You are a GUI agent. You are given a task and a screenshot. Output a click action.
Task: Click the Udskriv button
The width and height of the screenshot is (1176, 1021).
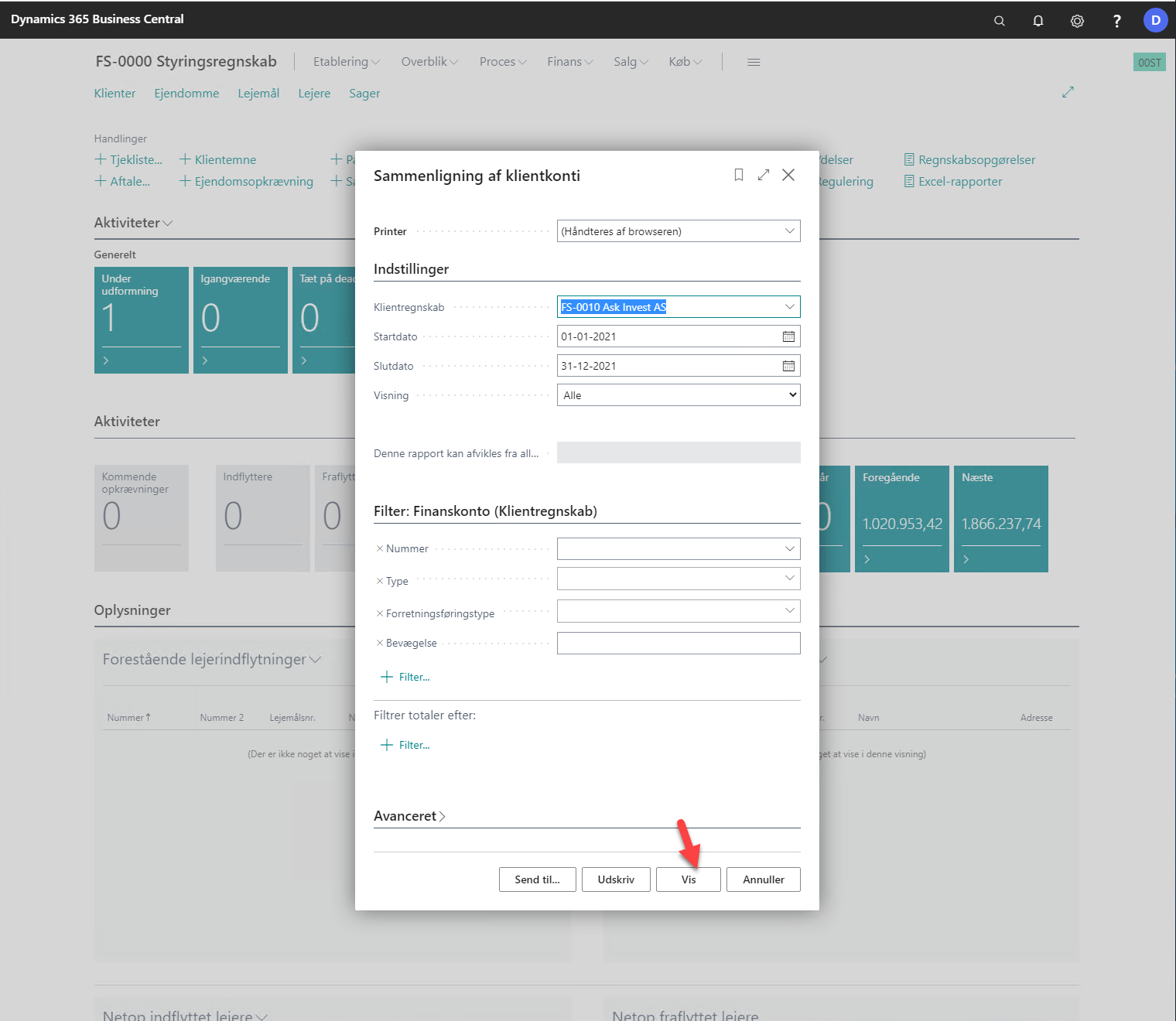click(x=616, y=879)
